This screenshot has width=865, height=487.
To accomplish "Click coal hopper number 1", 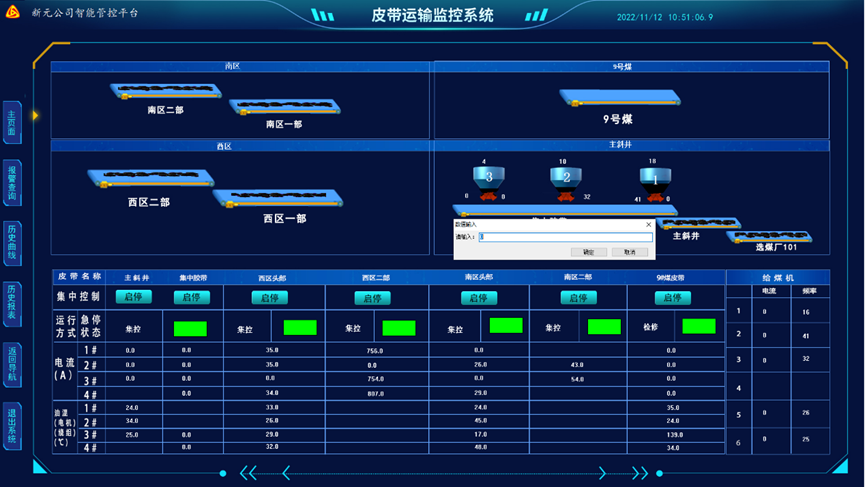I will pyautogui.click(x=655, y=178).
